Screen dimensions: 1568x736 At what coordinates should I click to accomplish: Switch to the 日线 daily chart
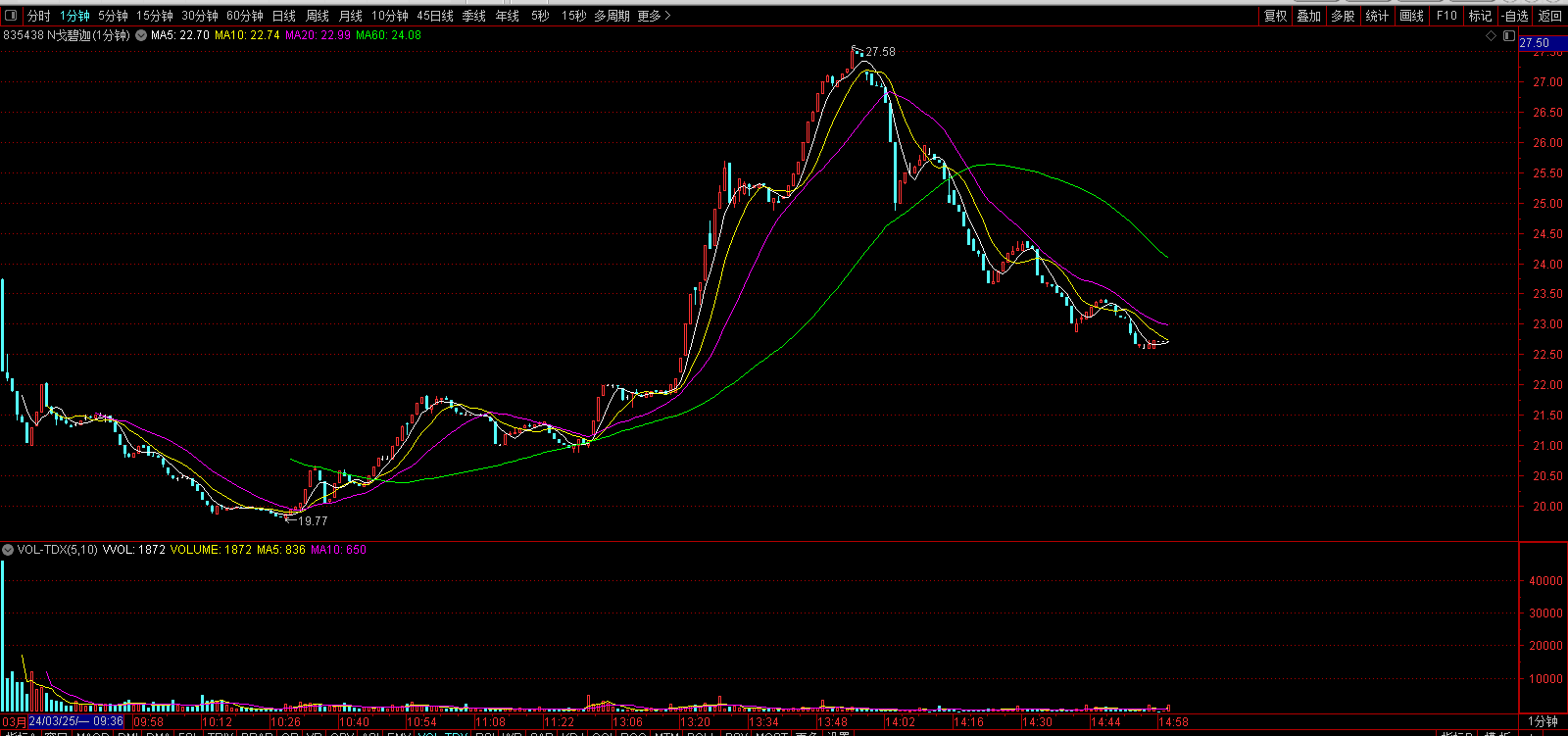284,16
